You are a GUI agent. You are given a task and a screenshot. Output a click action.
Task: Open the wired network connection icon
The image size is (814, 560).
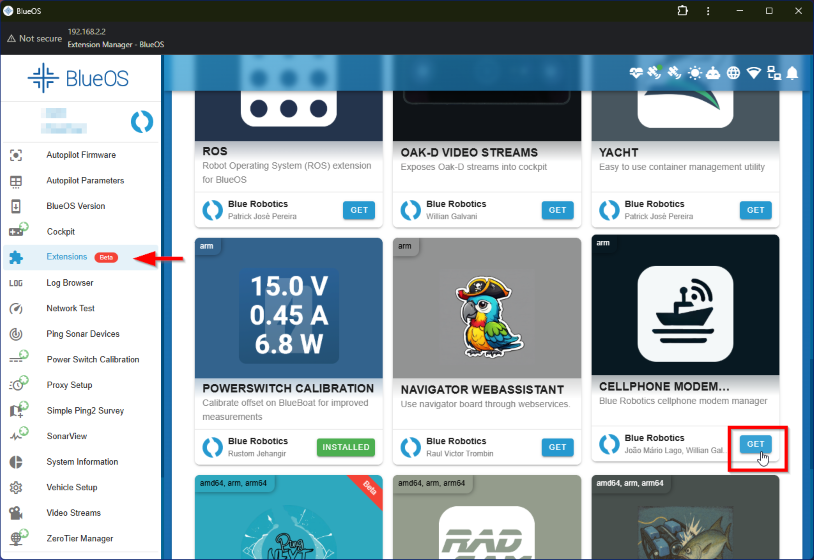(773, 73)
